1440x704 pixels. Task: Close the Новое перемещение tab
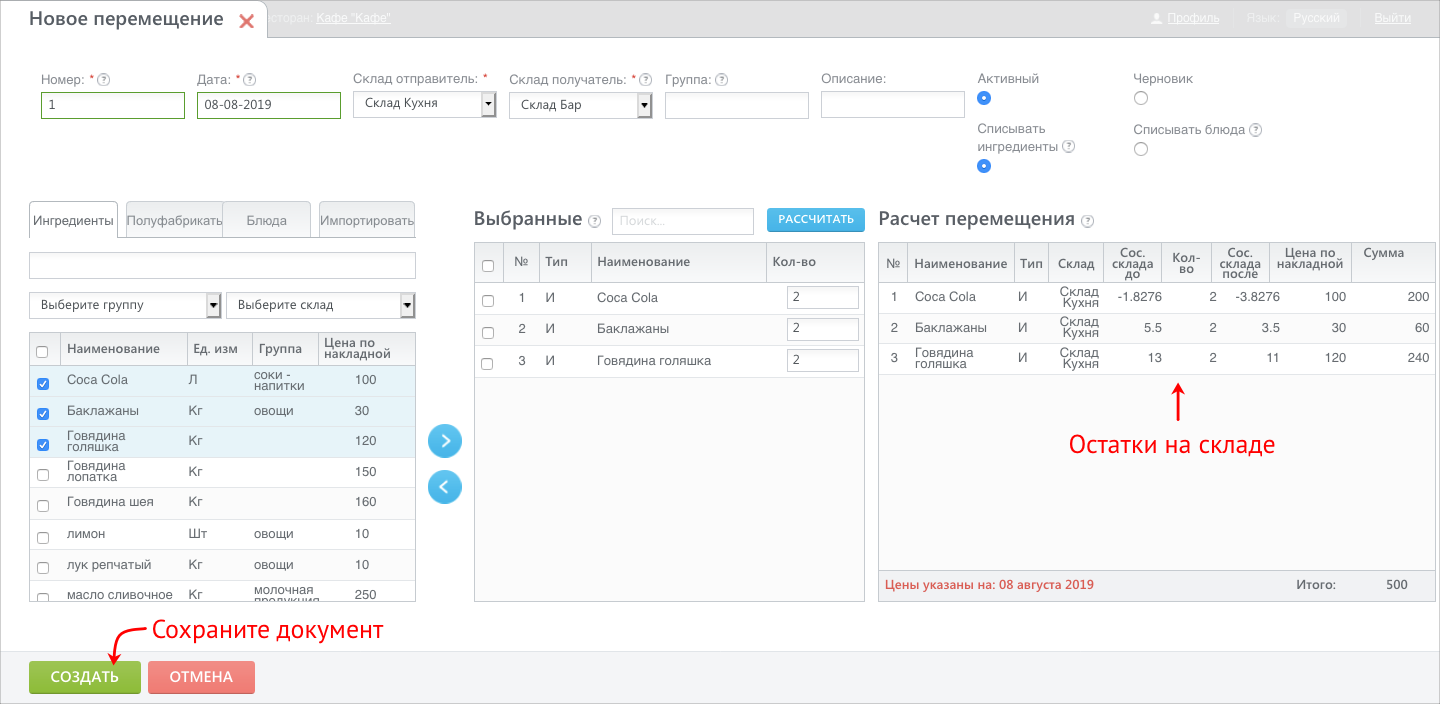tap(247, 21)
